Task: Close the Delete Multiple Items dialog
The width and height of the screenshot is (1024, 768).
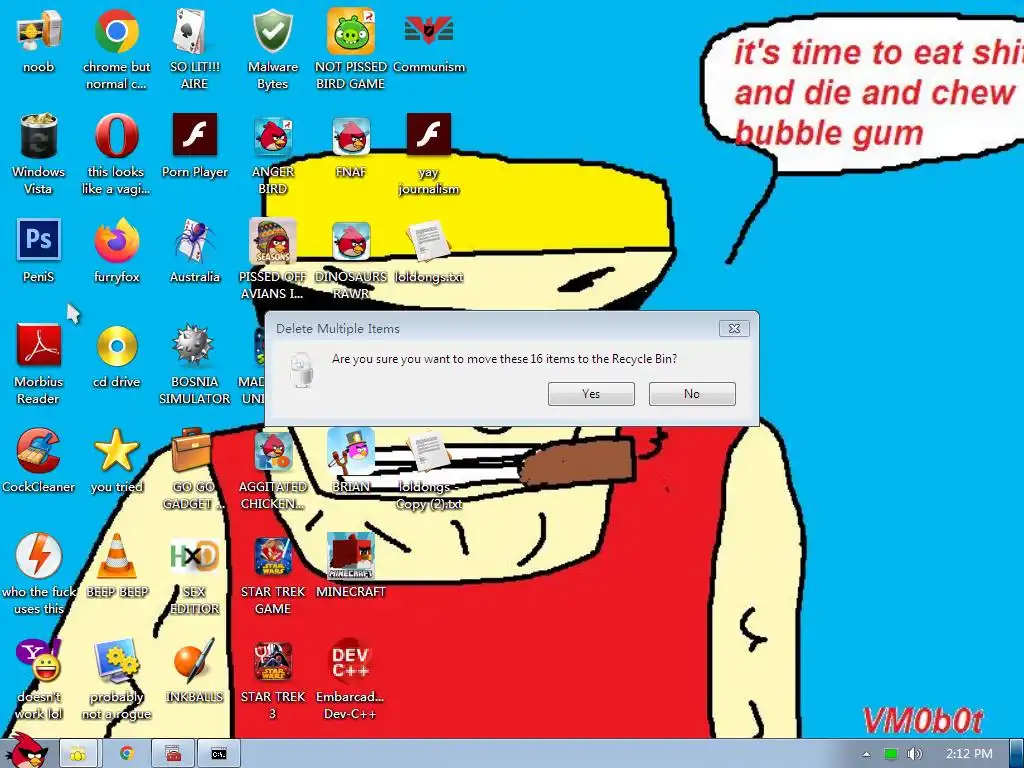Action: pos(734,328)
